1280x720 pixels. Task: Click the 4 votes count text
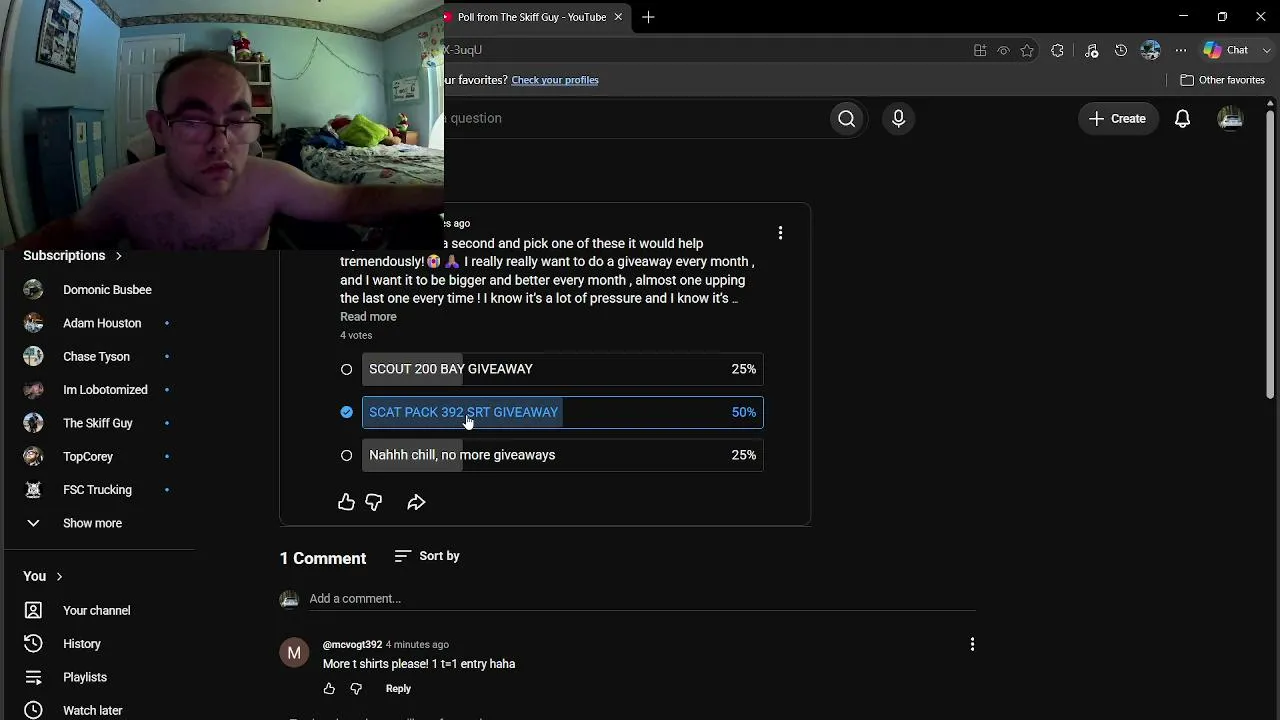tap(356, 336)
